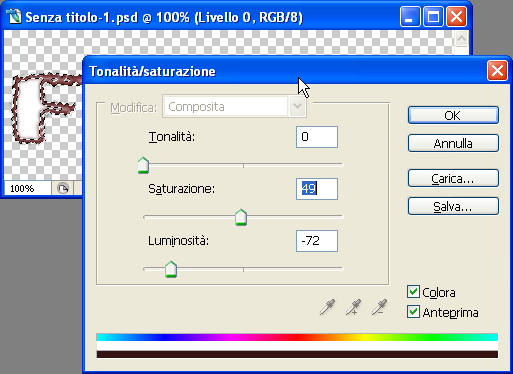Click the Tonalità value field

tap(317, 137)
